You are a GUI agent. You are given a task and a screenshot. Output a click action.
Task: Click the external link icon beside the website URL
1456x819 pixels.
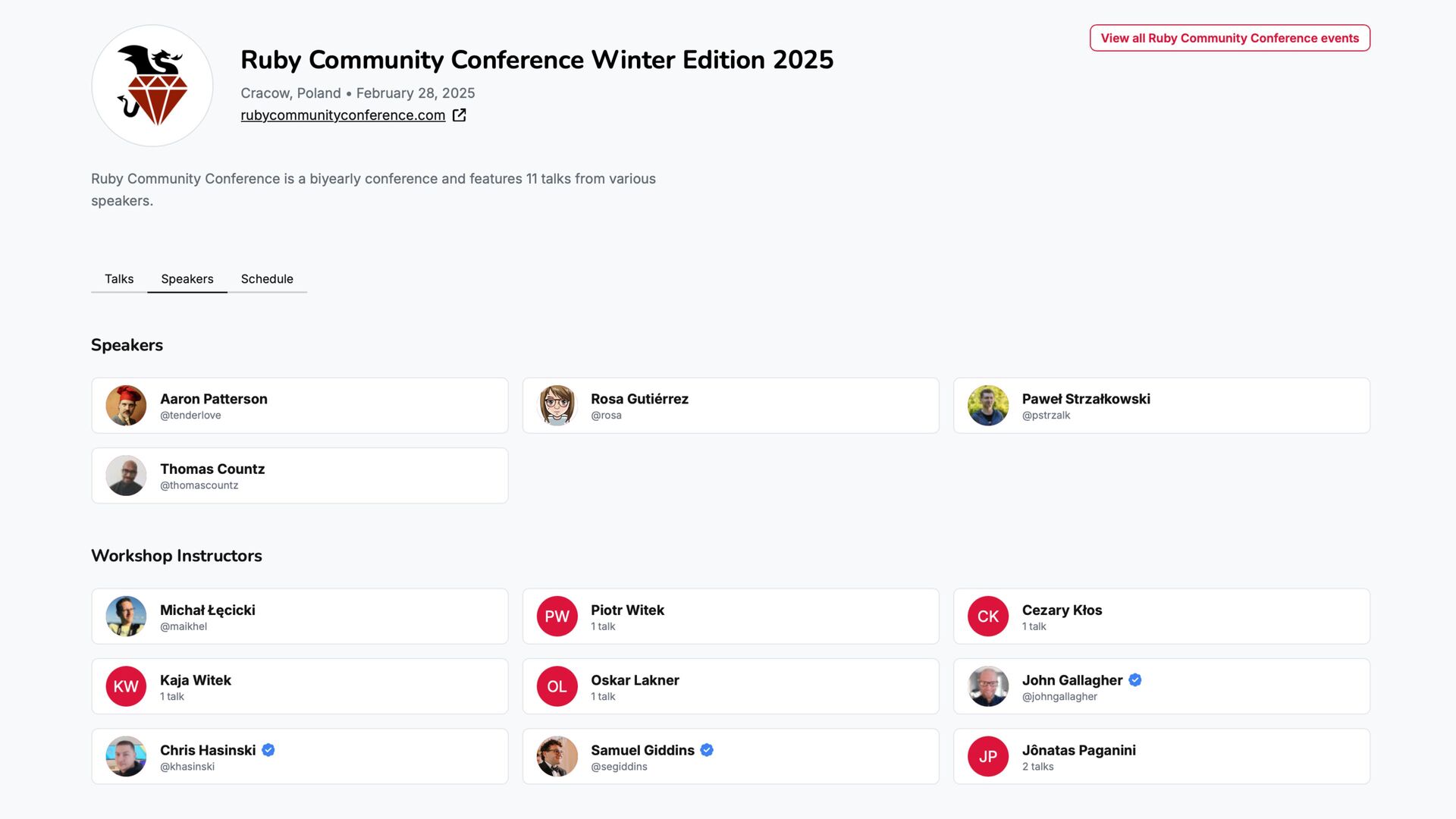point(459,115)
